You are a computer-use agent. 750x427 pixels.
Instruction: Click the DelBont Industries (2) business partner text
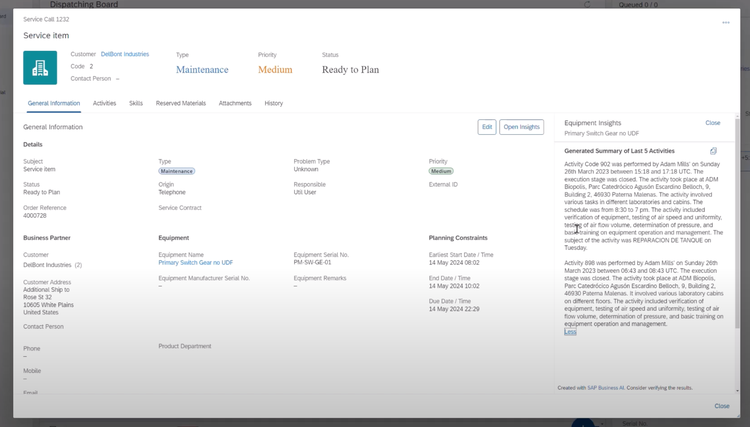click(53, 265)
